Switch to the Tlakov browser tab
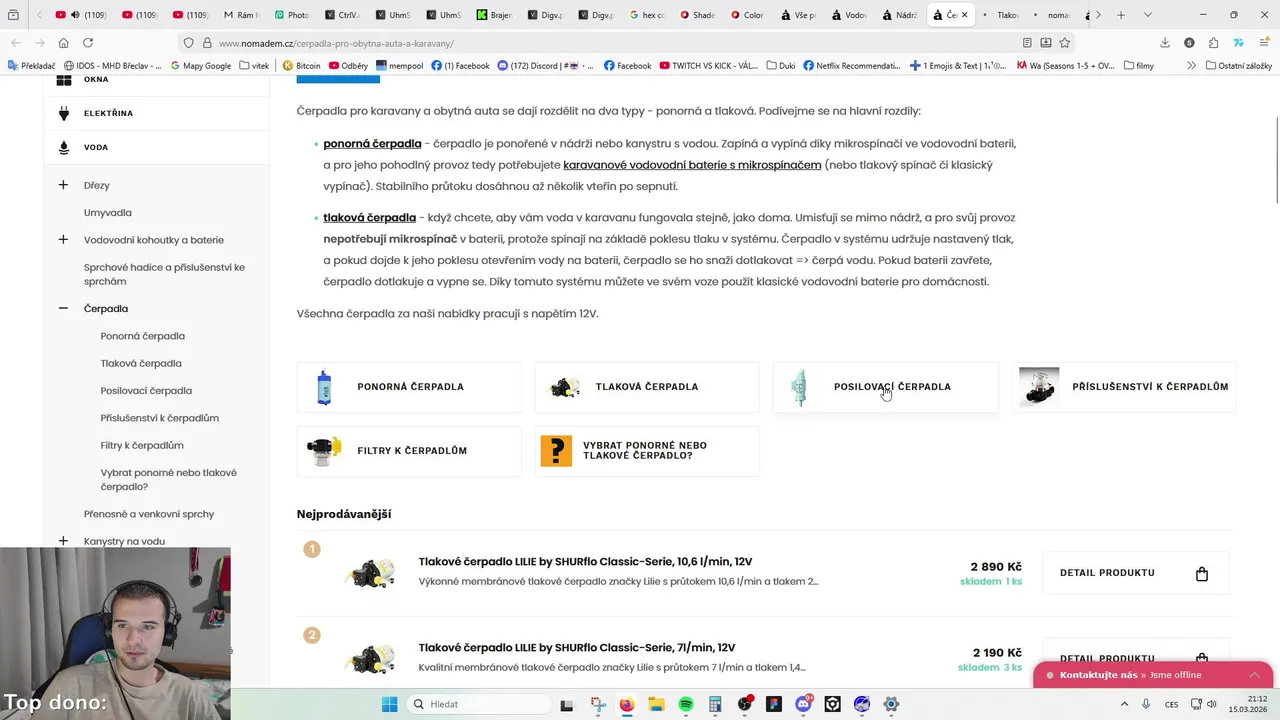The image size is (1280, 720). pos(1000,15)
